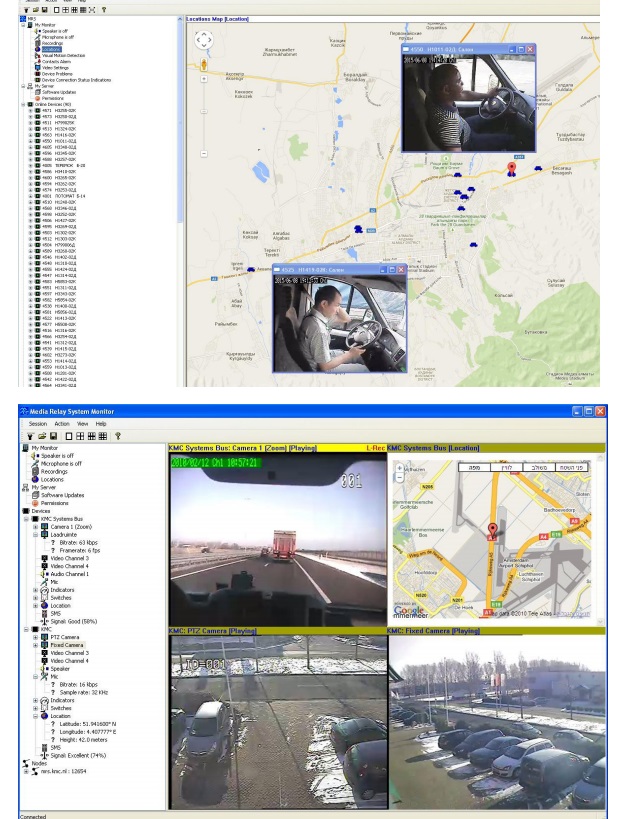Click the open folder icon in lower toolbar

[x=41, y=436]
